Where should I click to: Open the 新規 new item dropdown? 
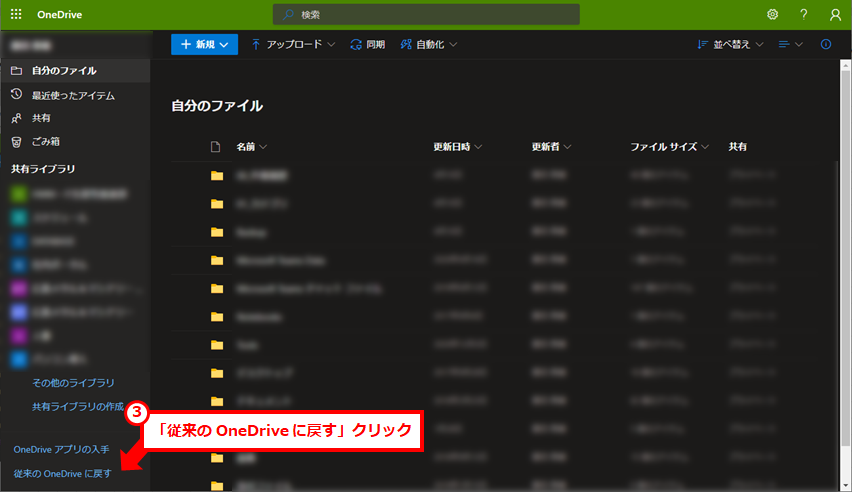pos(204,45)
